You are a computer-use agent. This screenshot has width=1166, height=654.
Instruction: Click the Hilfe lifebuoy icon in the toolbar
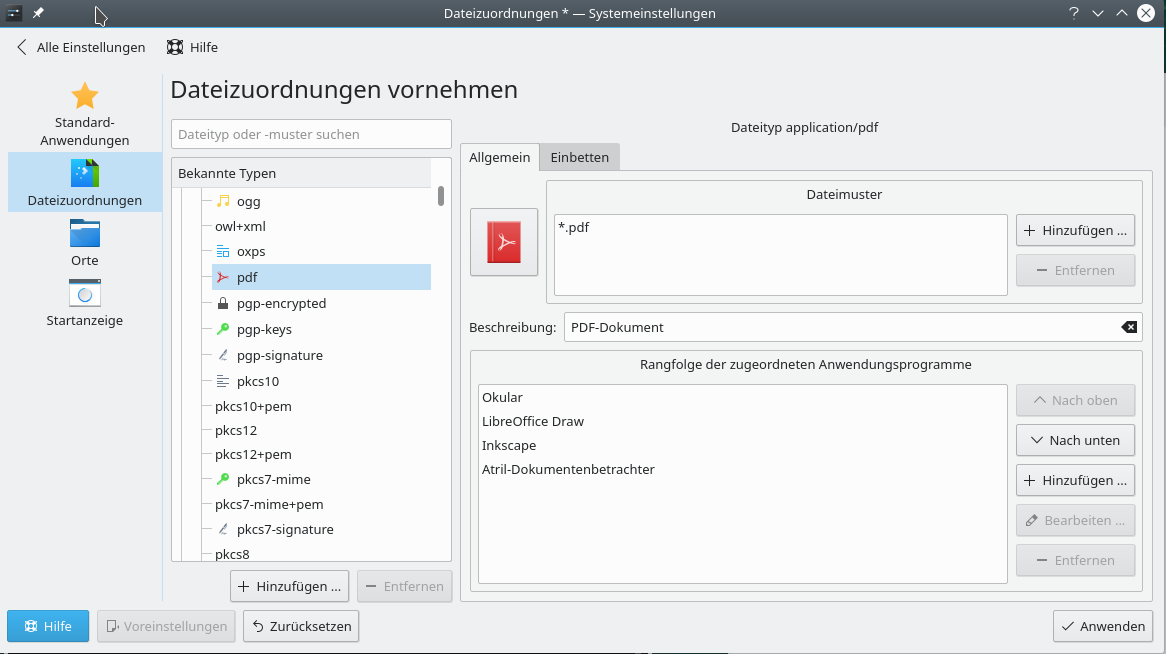[x=176, y=47]
